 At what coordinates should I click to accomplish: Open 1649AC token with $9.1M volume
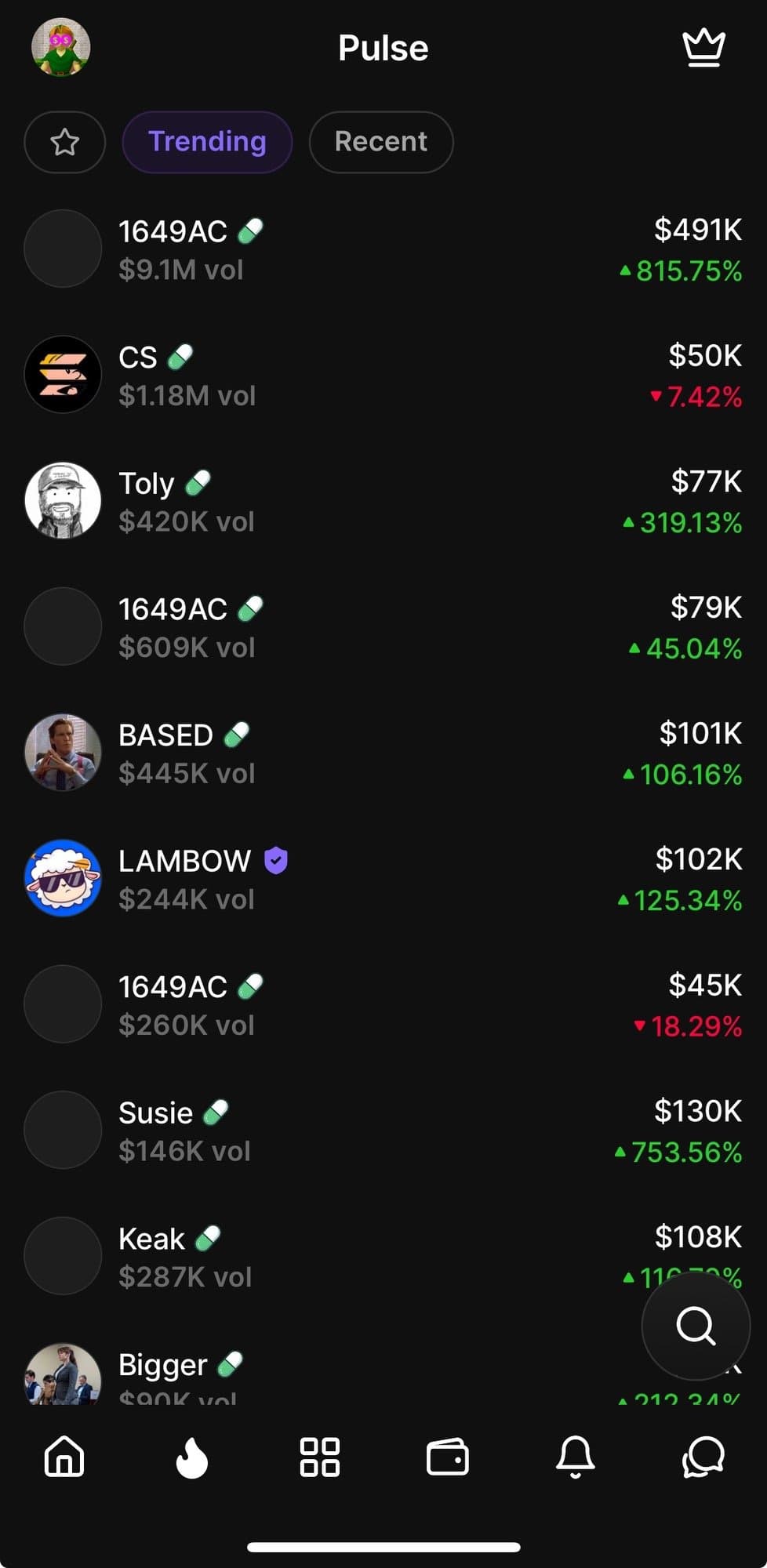[383, 249]
